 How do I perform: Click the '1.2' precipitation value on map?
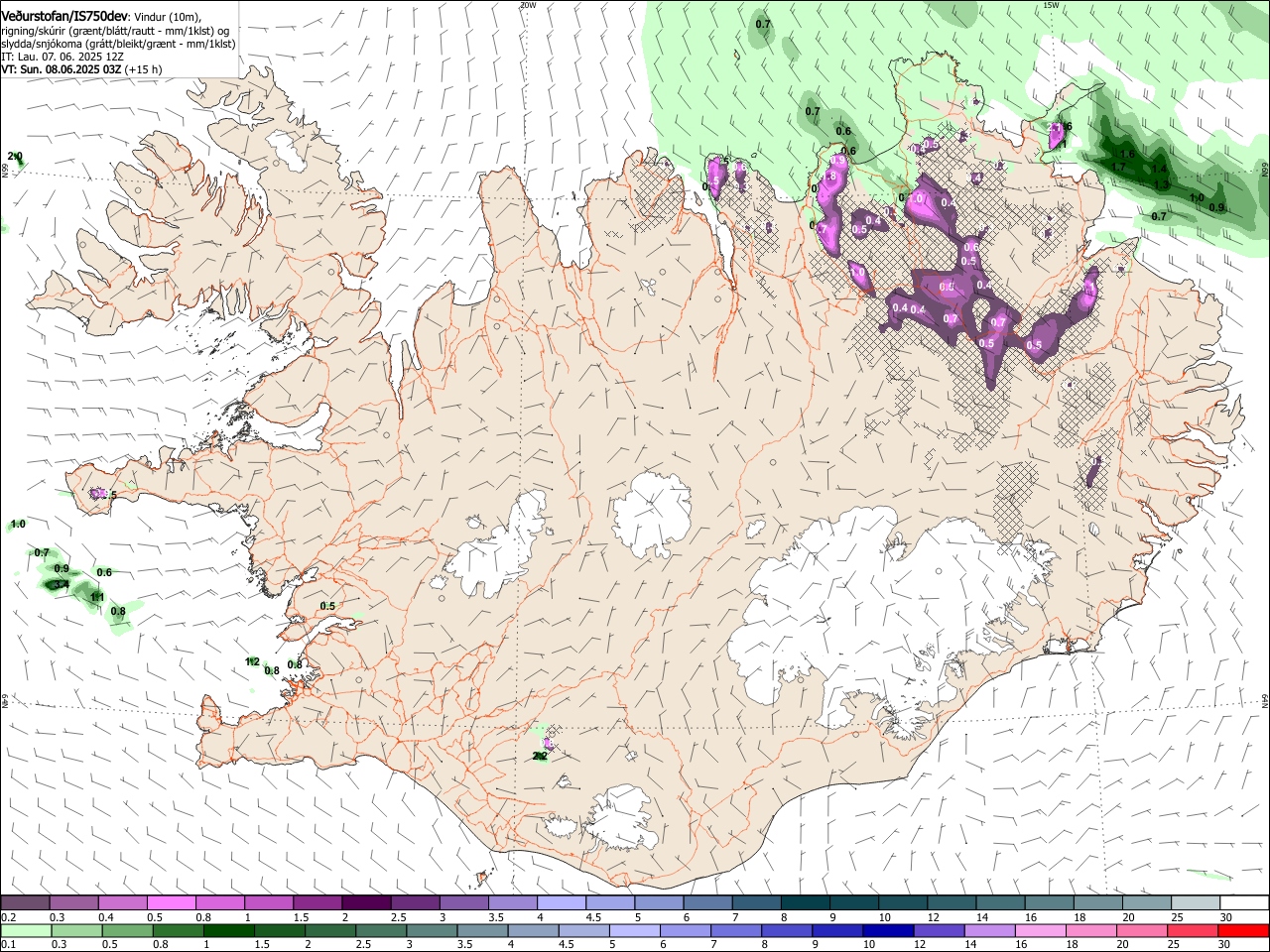point(252,661)
